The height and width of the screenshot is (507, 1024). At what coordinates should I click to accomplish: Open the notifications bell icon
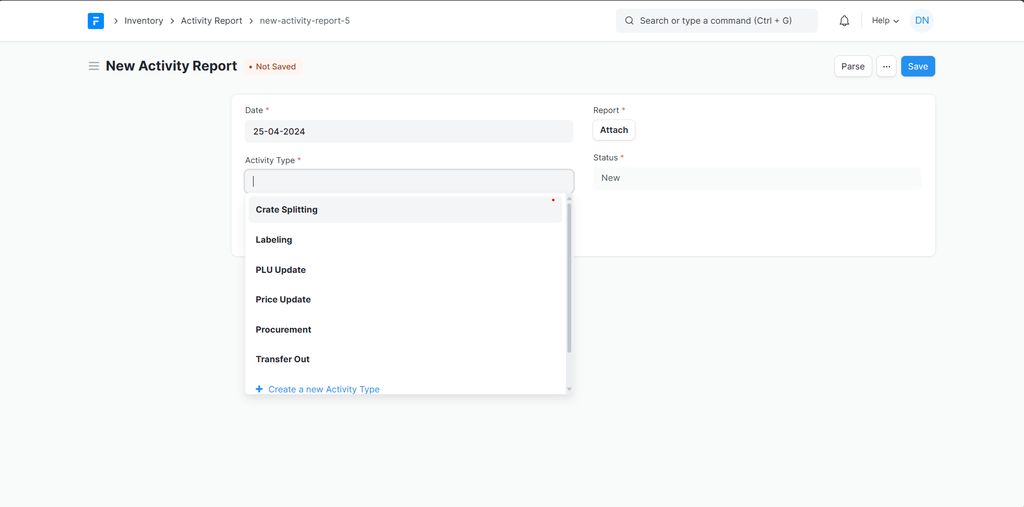tap(844, 21)
